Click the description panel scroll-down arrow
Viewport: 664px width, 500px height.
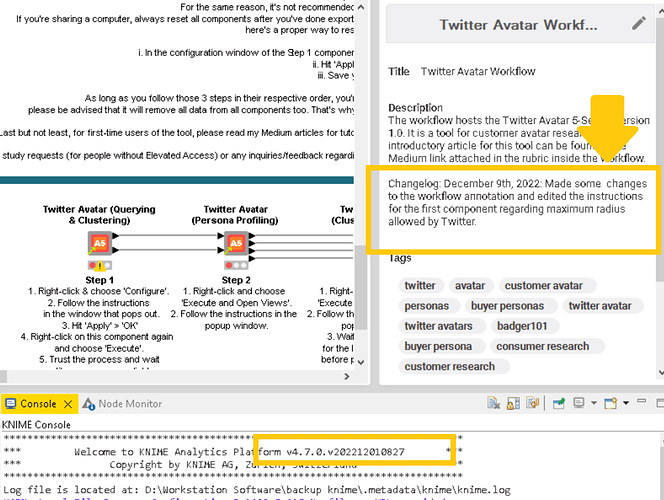(x=661, y=373)
